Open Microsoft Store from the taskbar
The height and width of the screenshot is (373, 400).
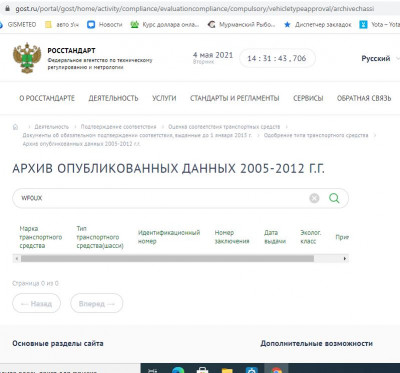tap(202, 370)
